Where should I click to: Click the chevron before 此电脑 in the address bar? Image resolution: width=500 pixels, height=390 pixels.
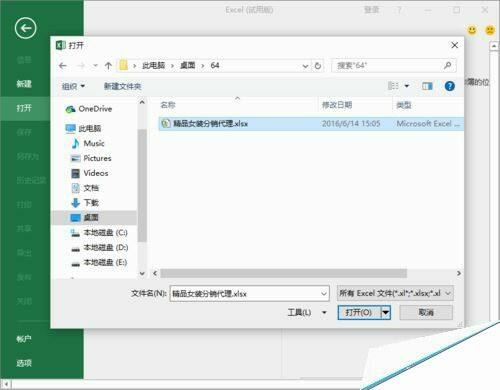(135, 66)
